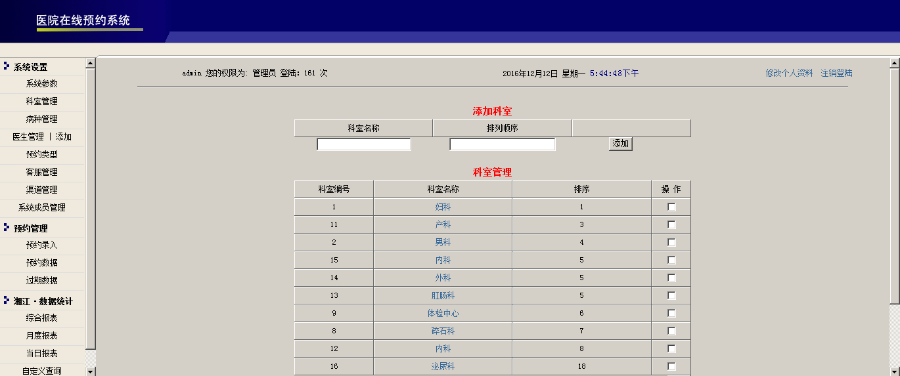Open 客服管理 in the sidebar
Screen dimensions: 900x376
click(x=41, y=172)
